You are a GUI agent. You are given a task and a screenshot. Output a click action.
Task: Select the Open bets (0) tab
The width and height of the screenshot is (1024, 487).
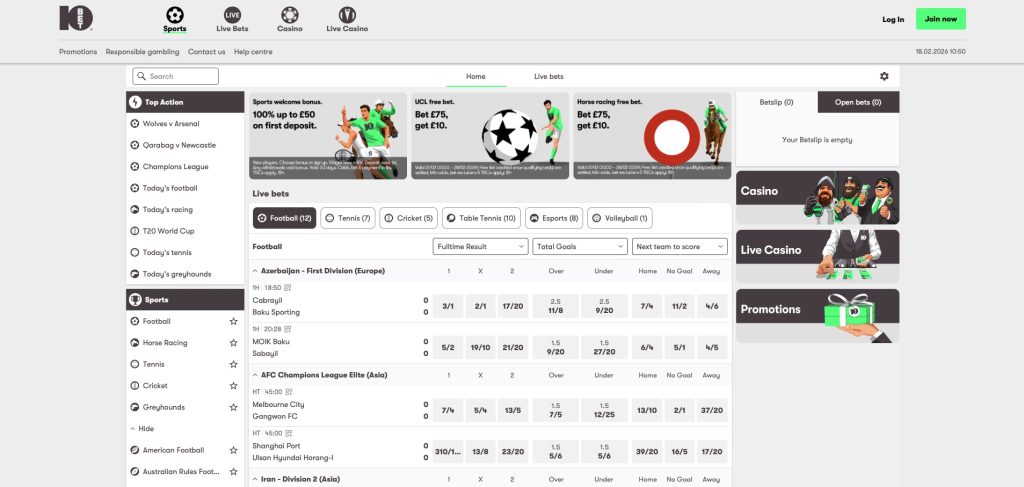(x=858, y=102)
